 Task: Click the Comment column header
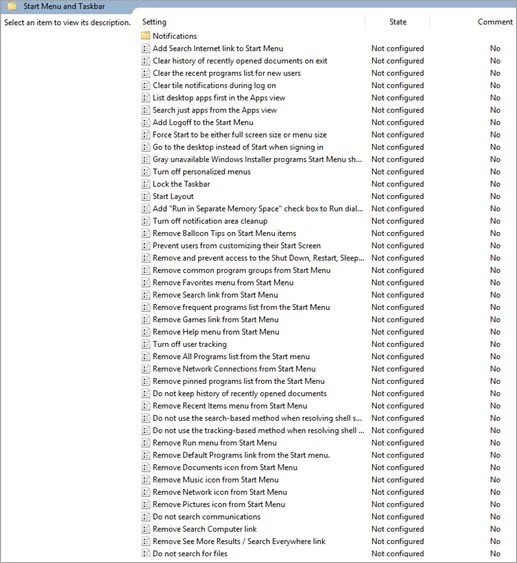pyautogui.click(x=495, y=22)
